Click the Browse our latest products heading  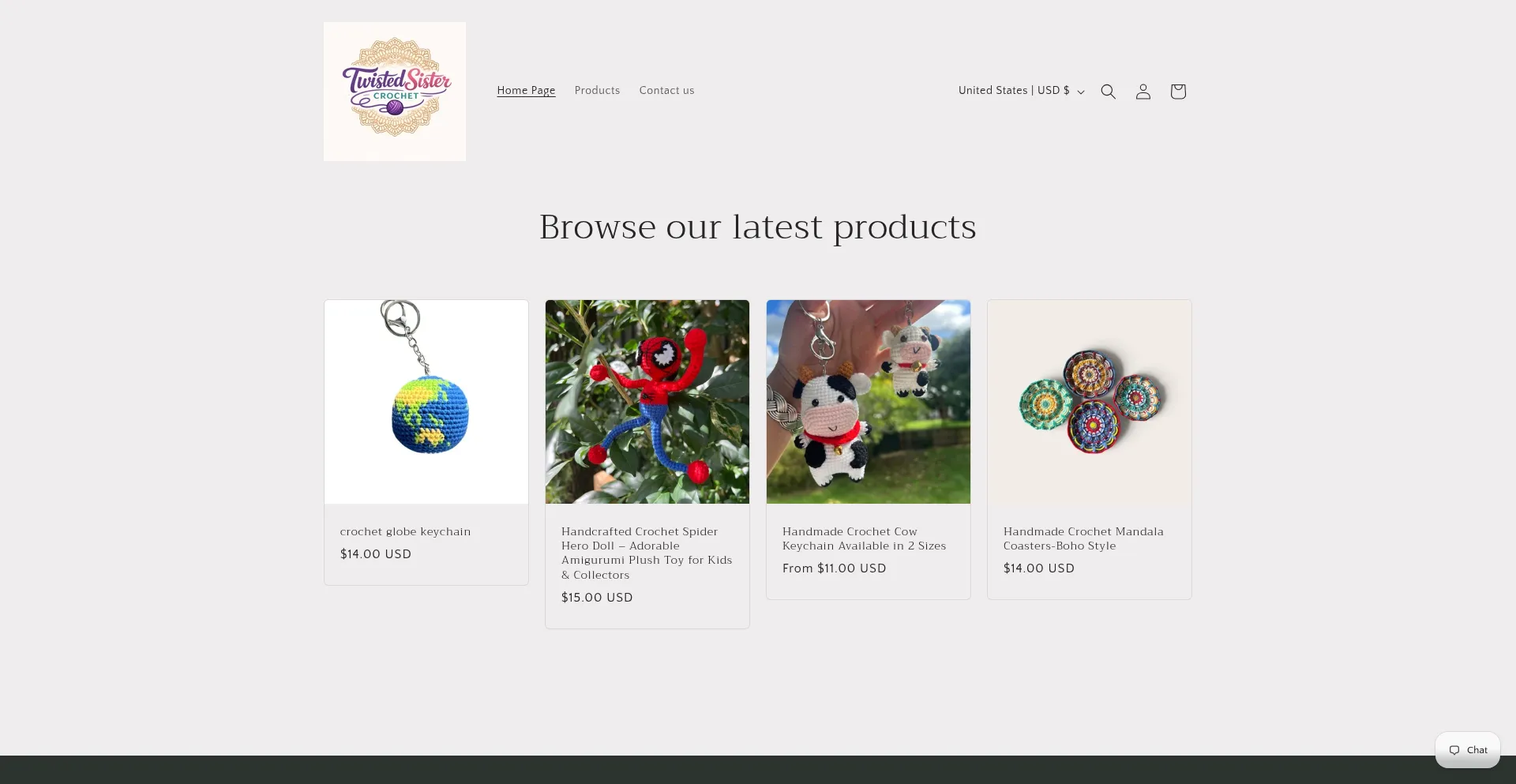pos(758,227)
